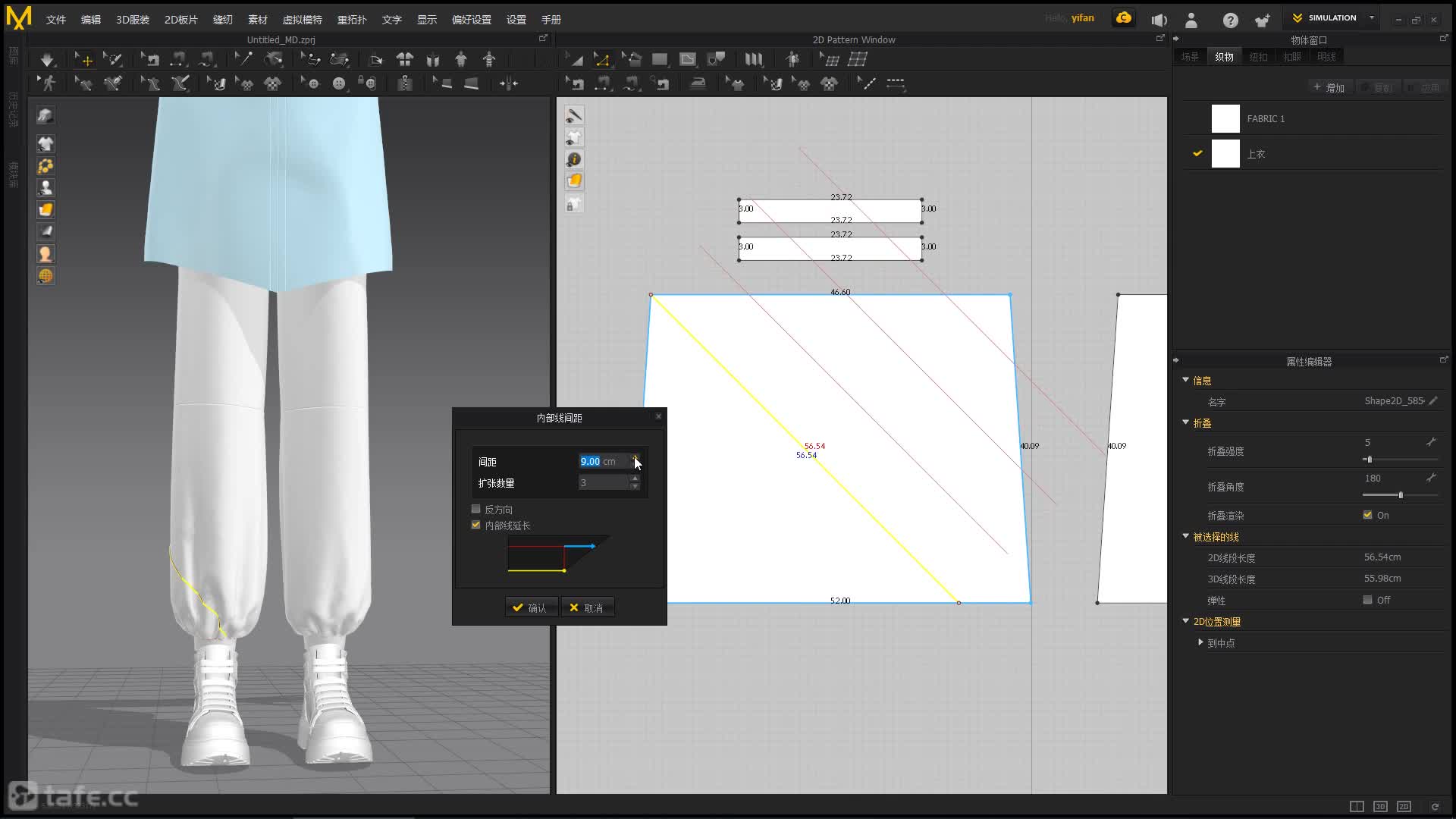Toggle 折叠渲染 On checkbox

[x=1367, y=515]
